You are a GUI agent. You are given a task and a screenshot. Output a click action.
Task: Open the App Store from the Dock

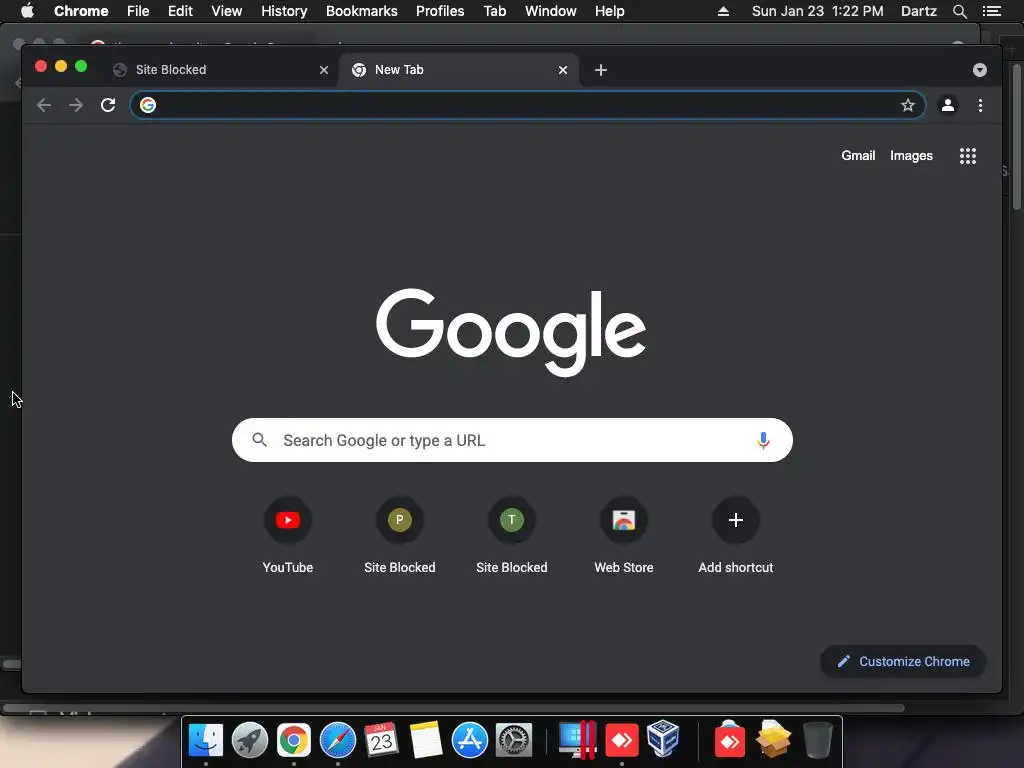pyautogui.click(x=470, y=740)
